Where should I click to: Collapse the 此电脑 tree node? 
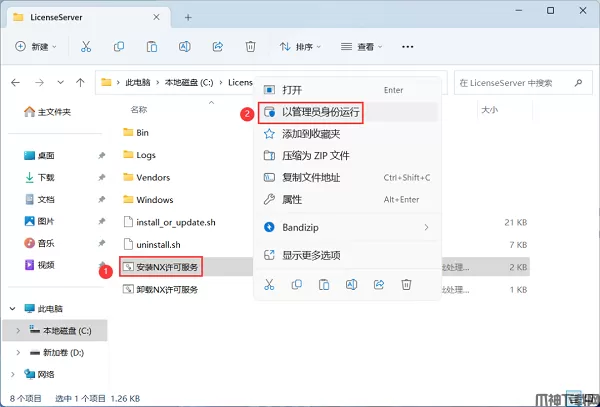(13, 308)
